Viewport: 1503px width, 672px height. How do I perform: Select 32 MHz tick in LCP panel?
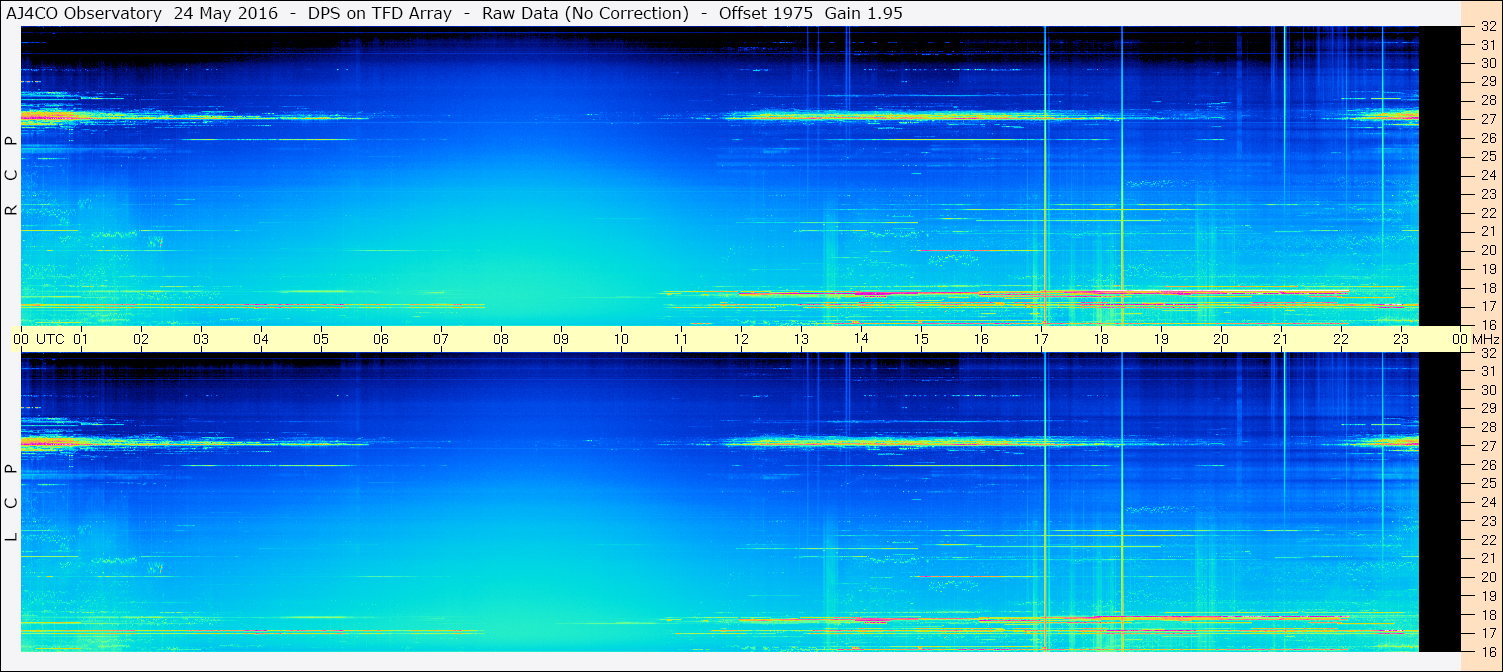coord(1488,353)
